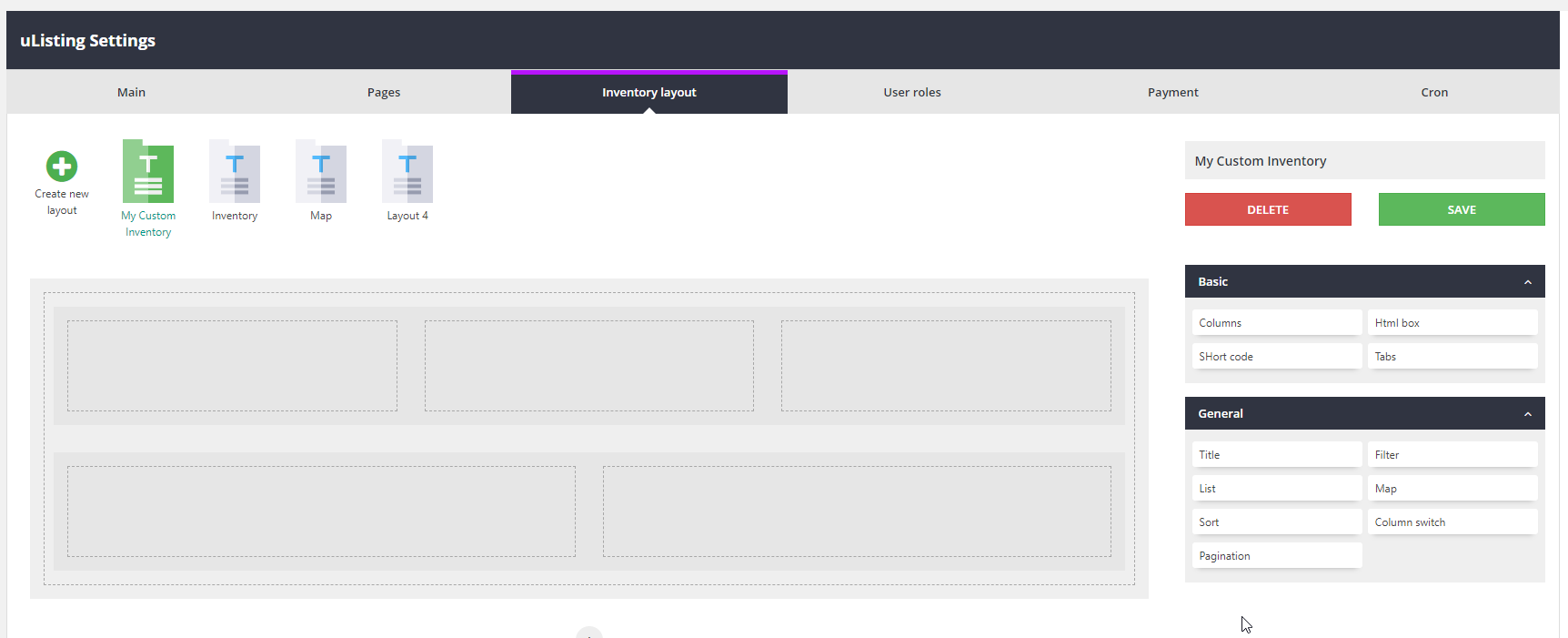The width and height of the screenshot is (1568, 638).
Task: Choose the Map layout icon
Action: coord(321,172)
